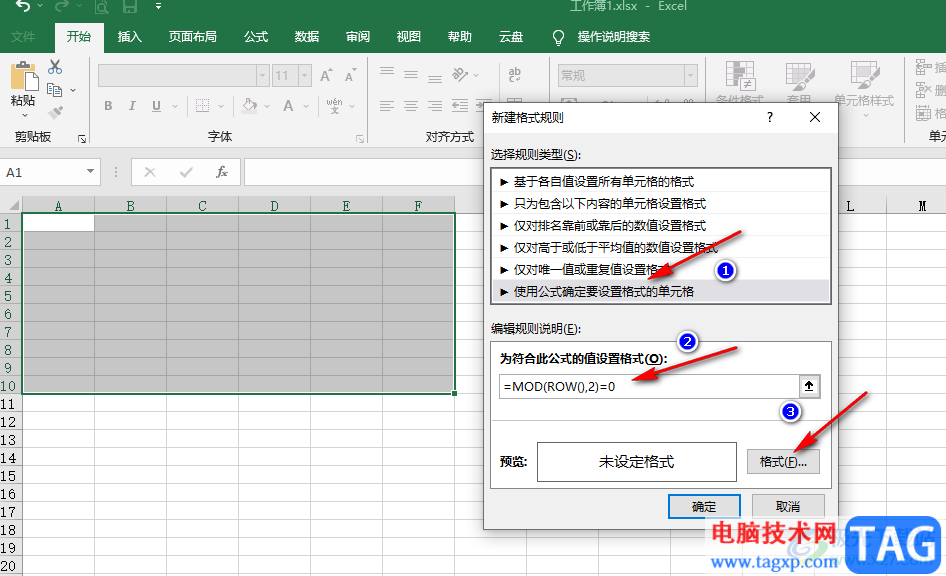
Task: Click the Fill Color bucket icon
Action: [x=249, y=105]
